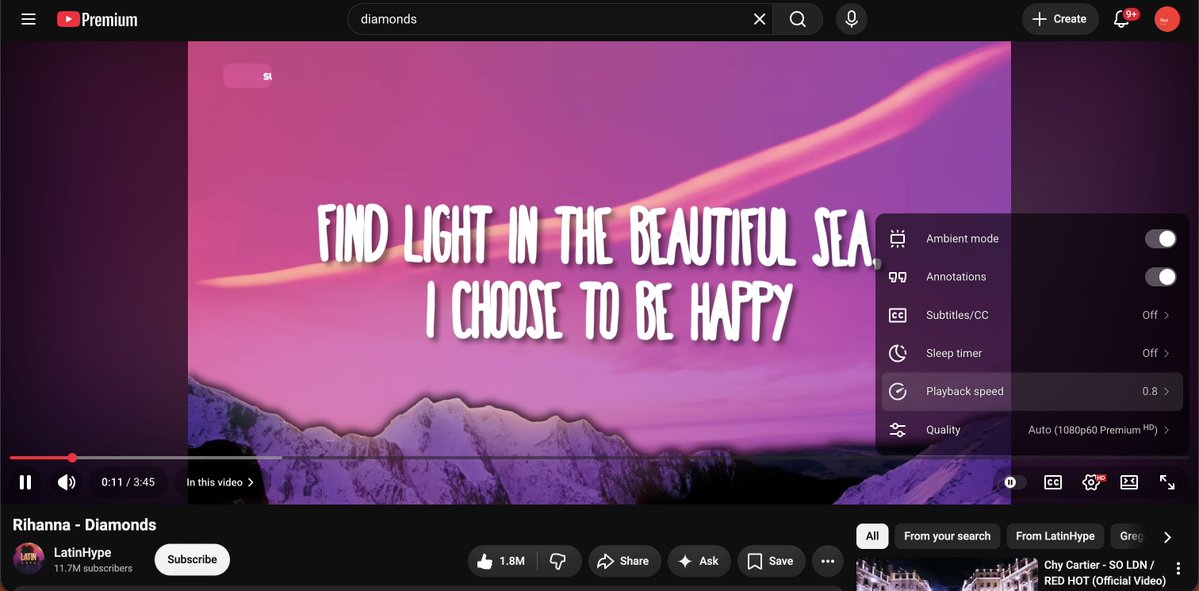Screen dimensions: 1199x591
Task: Click the LatinHype channel avatar
Action: point(28,559)
